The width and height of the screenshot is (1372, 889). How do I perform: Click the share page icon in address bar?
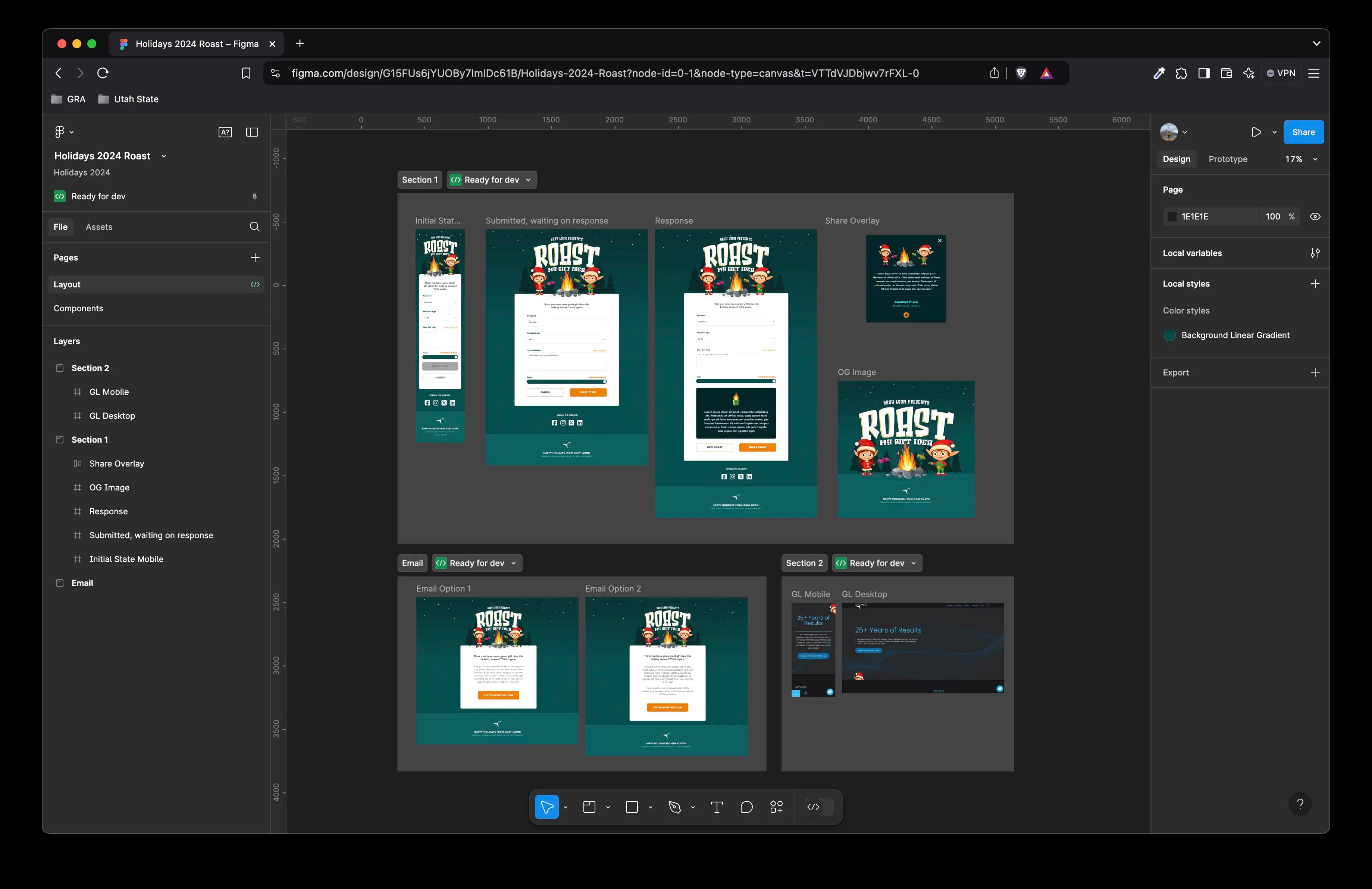click(x=994, y=73)
